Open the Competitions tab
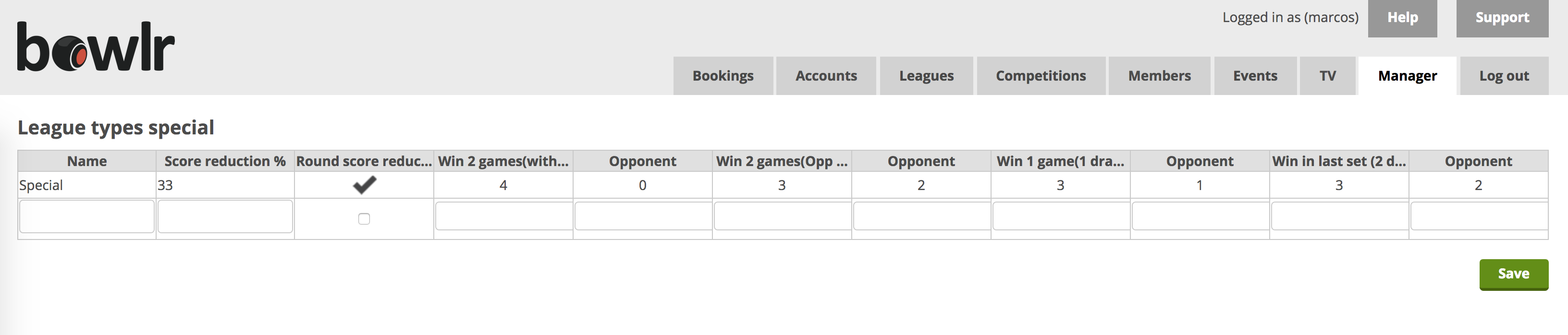The width and height of the screenshot is (1568, 335). (x=1040, y=76)
